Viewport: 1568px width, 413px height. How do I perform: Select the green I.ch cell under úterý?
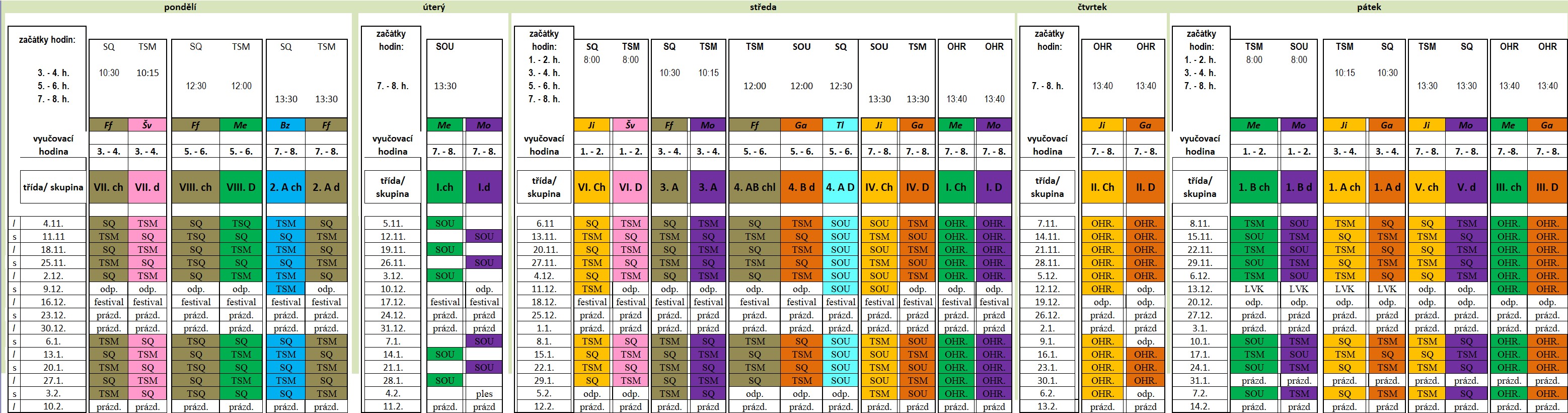tap(445, 187)
